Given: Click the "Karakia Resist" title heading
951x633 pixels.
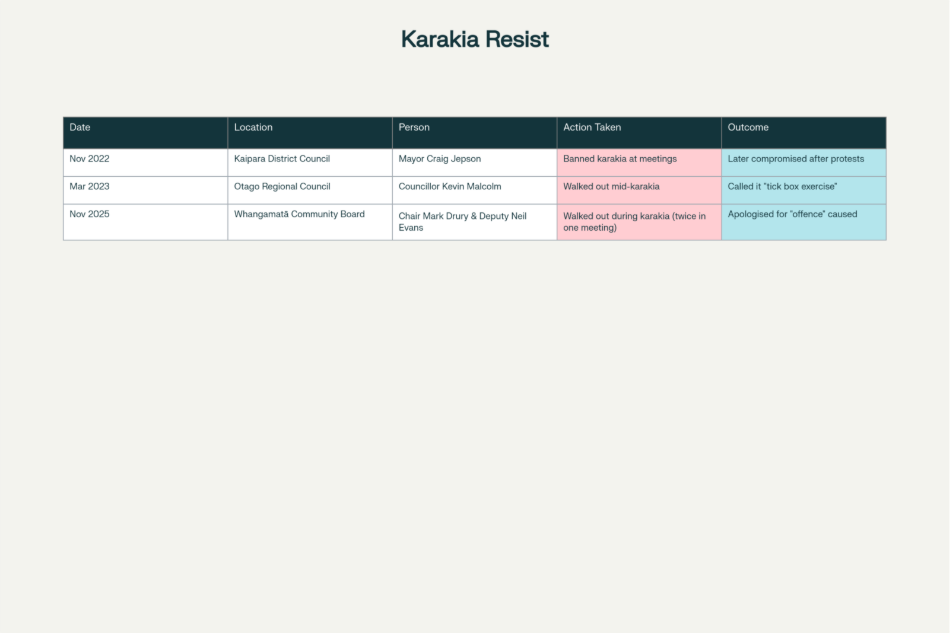Looking at the screenshot, I should click(x=475, y=39).
